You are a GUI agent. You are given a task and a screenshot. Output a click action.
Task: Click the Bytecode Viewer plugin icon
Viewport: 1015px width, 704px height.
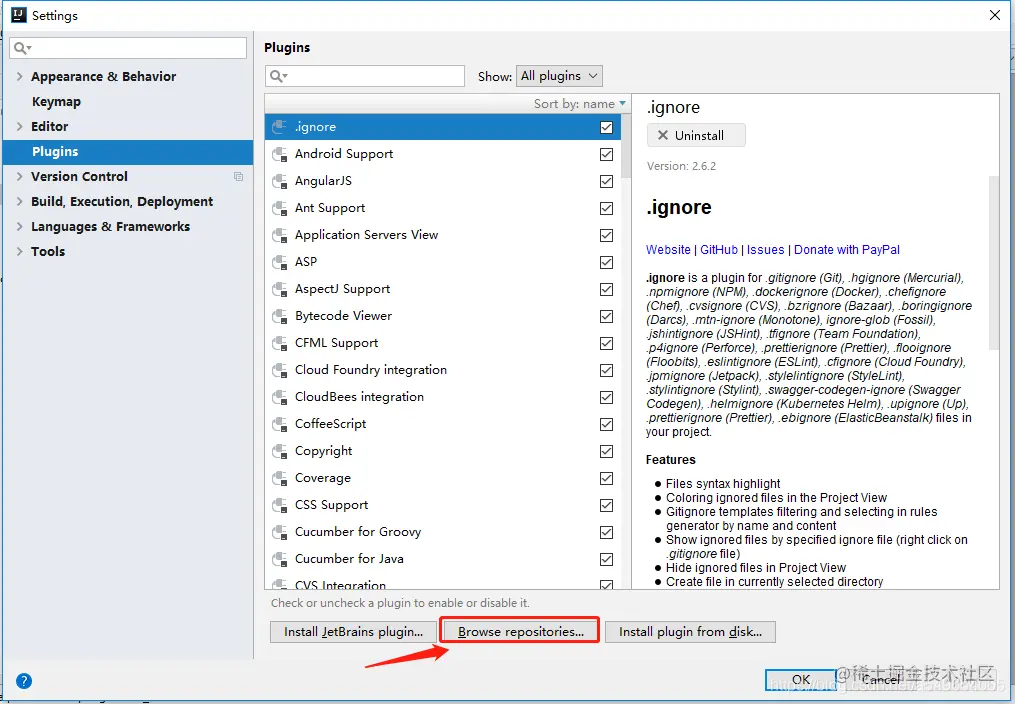(280, 316)
